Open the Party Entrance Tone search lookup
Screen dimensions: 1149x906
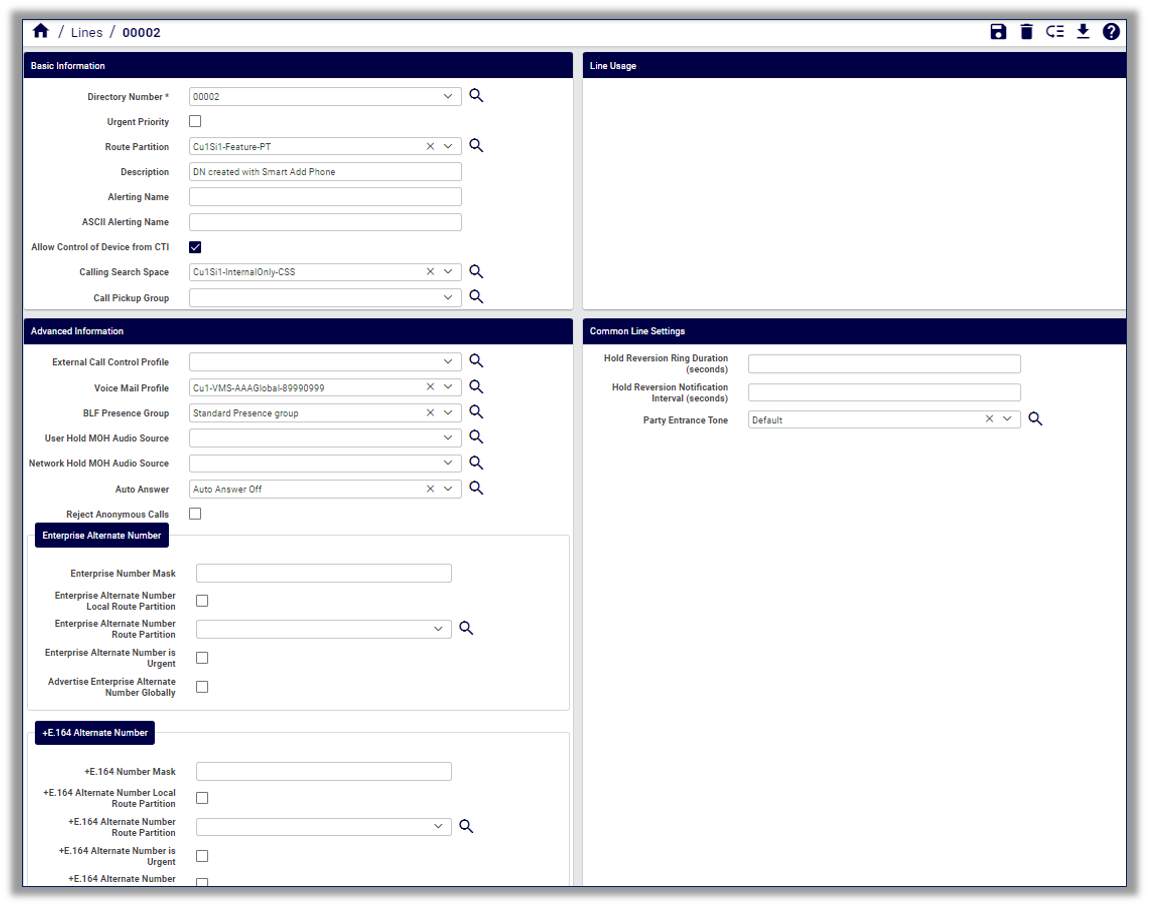[x=1035, y=418]
